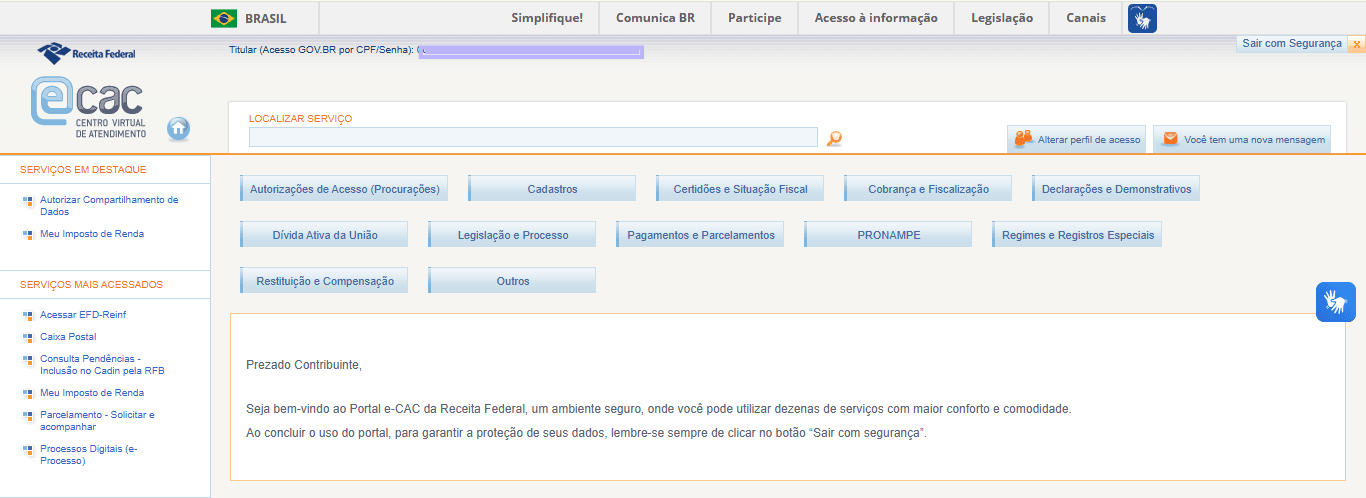
Task: Click the home icon beside e-CAC logo
Action: pos(179,128)
